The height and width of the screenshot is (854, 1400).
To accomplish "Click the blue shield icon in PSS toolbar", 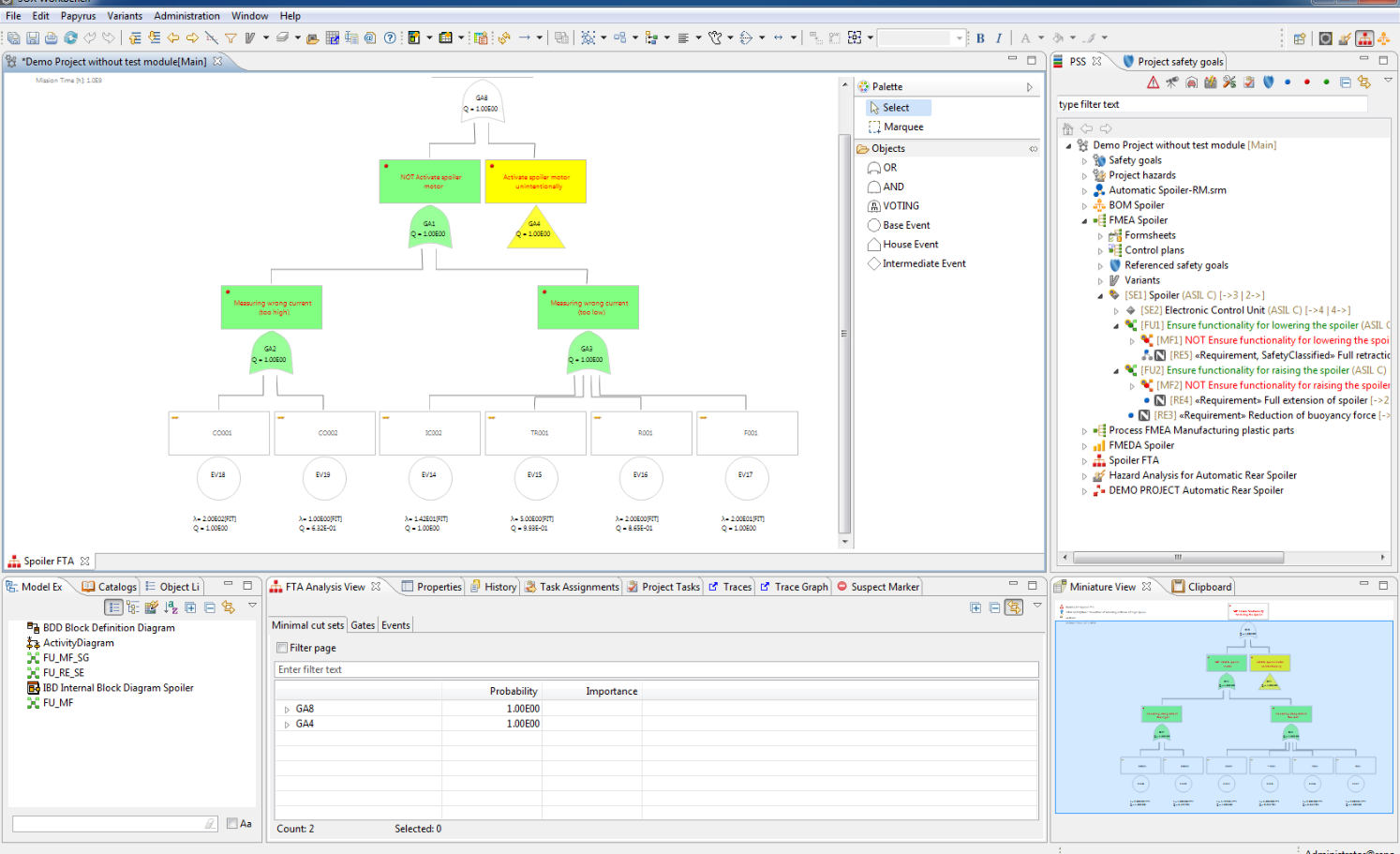I will tap(1268, 82).
